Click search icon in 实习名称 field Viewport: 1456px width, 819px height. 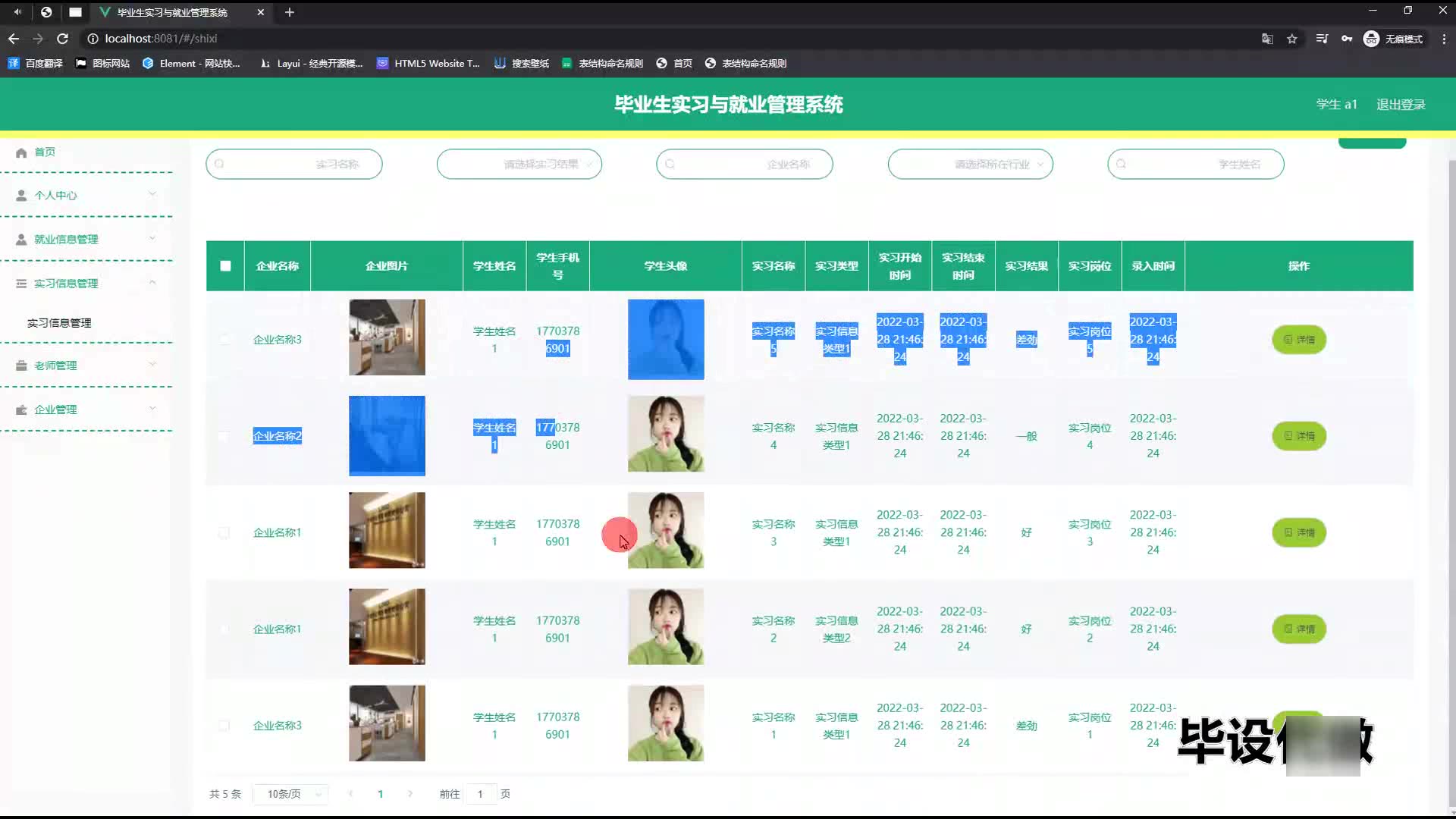[220, 164]
